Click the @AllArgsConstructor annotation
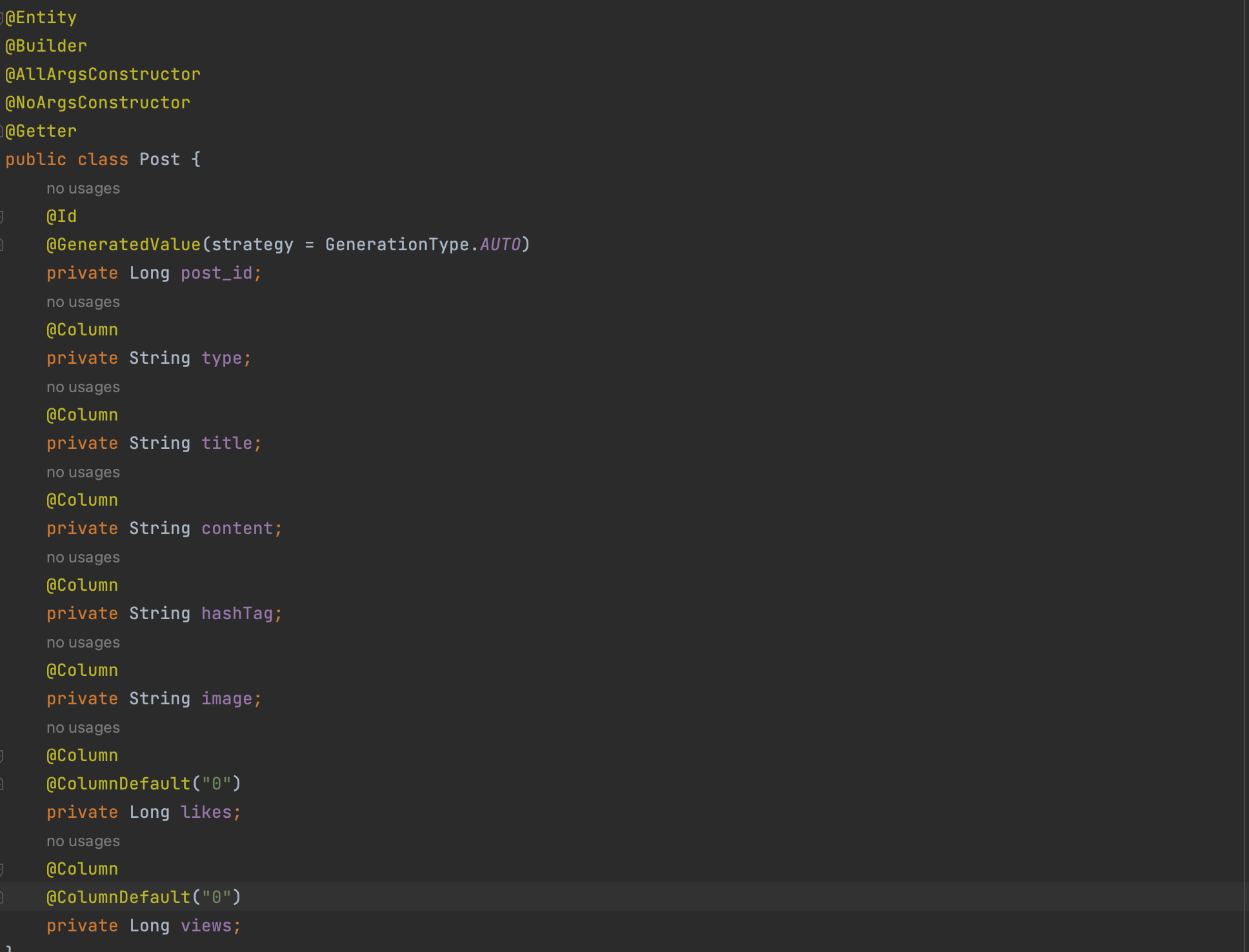The height and width of the screenshot is (952, 1249). pyautogui.click(x=103, y=74)
